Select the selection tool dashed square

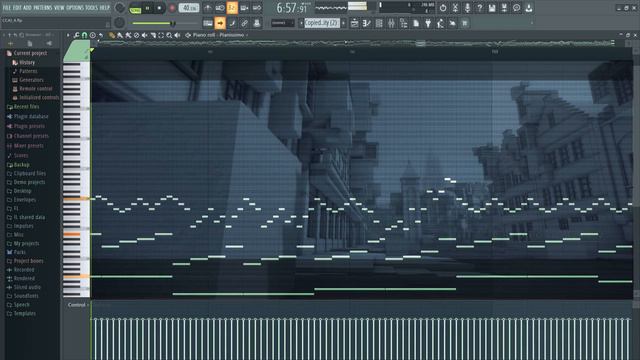[161, 36]
